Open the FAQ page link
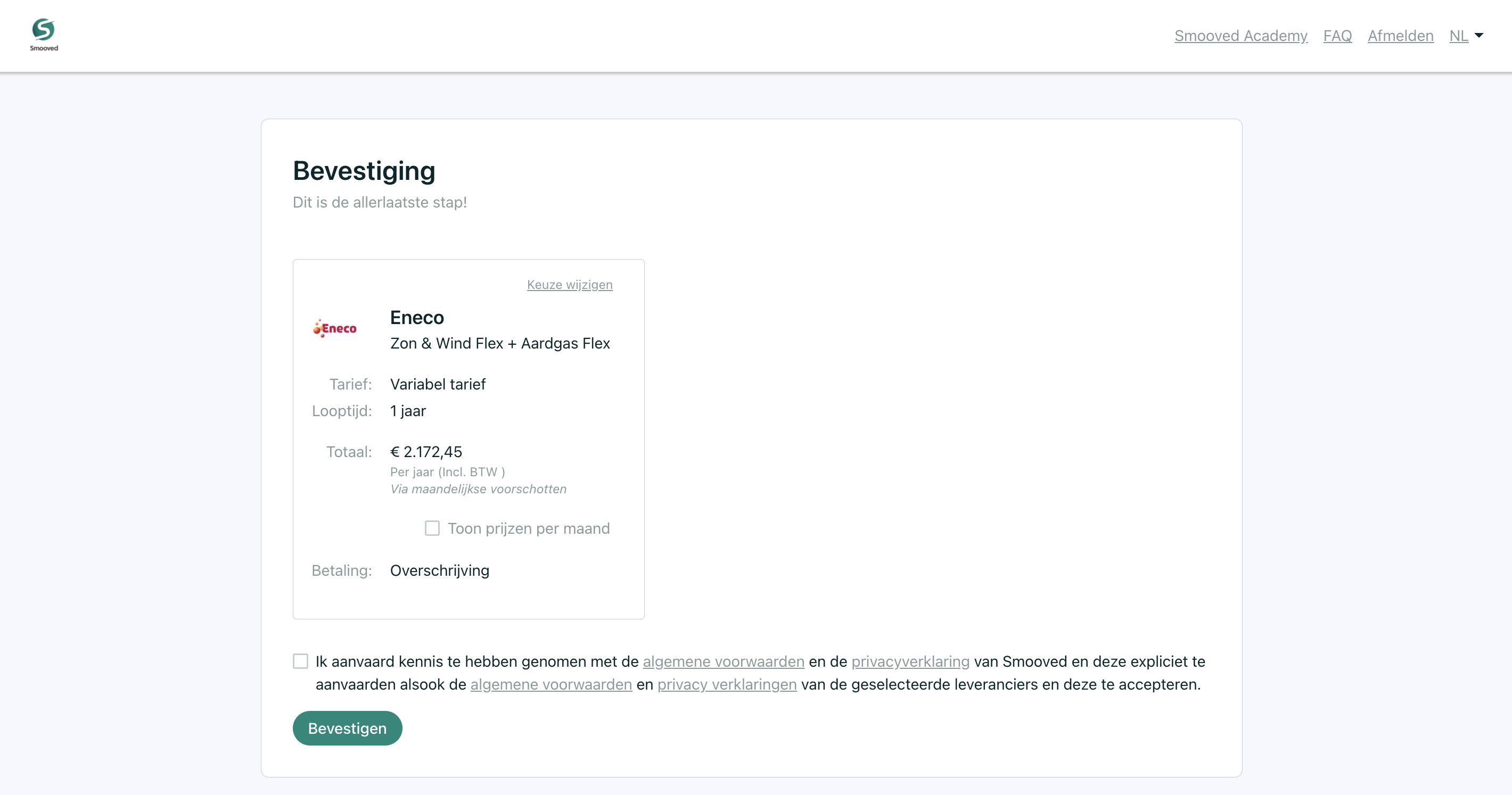Viewport: 1512px width, 795px height. tap(1337, 36)
